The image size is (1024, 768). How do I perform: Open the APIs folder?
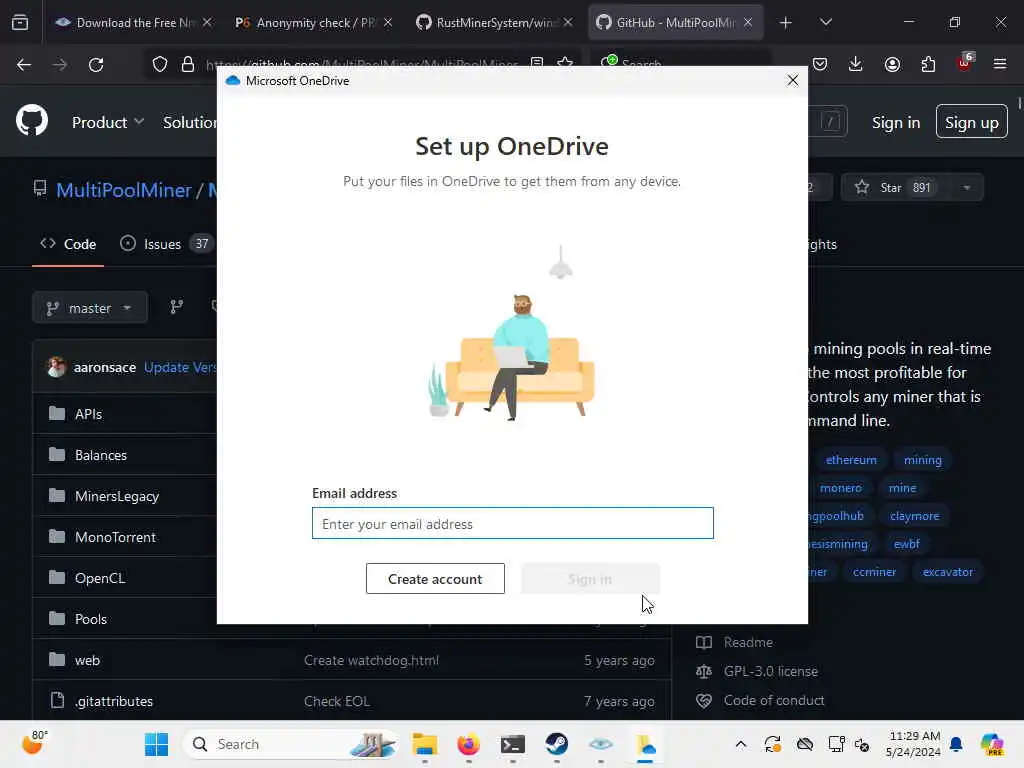[x=88, y=414]
